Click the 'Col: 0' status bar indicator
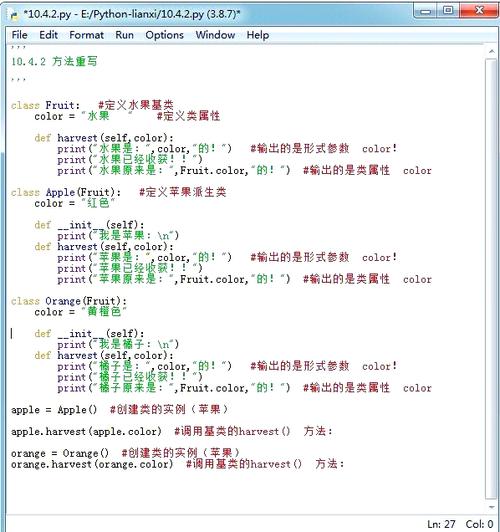This screenshot has width=500, height=532. 479,524
